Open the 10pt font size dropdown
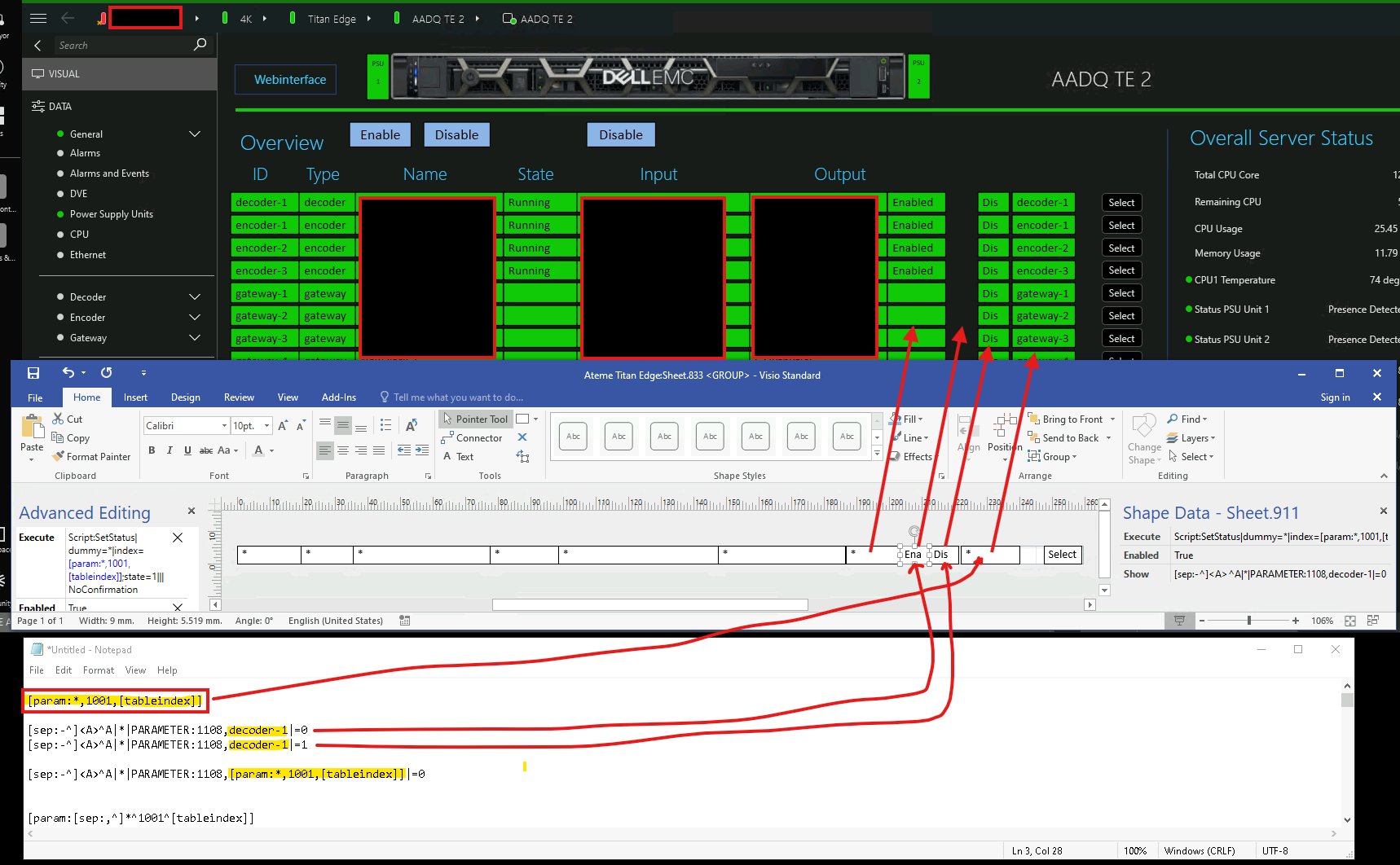This screenshot has width=1400, height=865. pyautogui.click(x=266, y=426)
